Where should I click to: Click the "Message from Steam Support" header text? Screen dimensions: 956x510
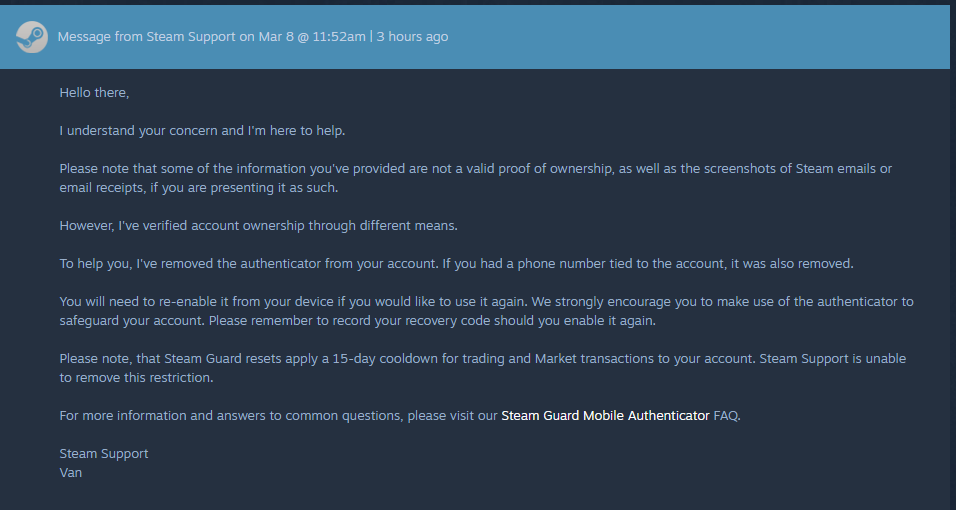tap(145, 37)
